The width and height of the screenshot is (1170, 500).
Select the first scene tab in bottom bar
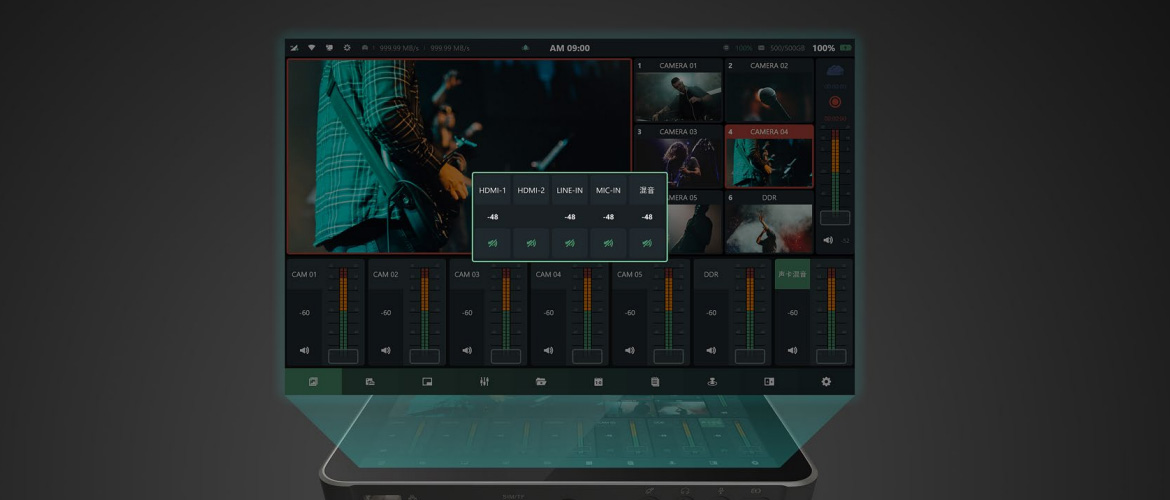tap(313, 381)
